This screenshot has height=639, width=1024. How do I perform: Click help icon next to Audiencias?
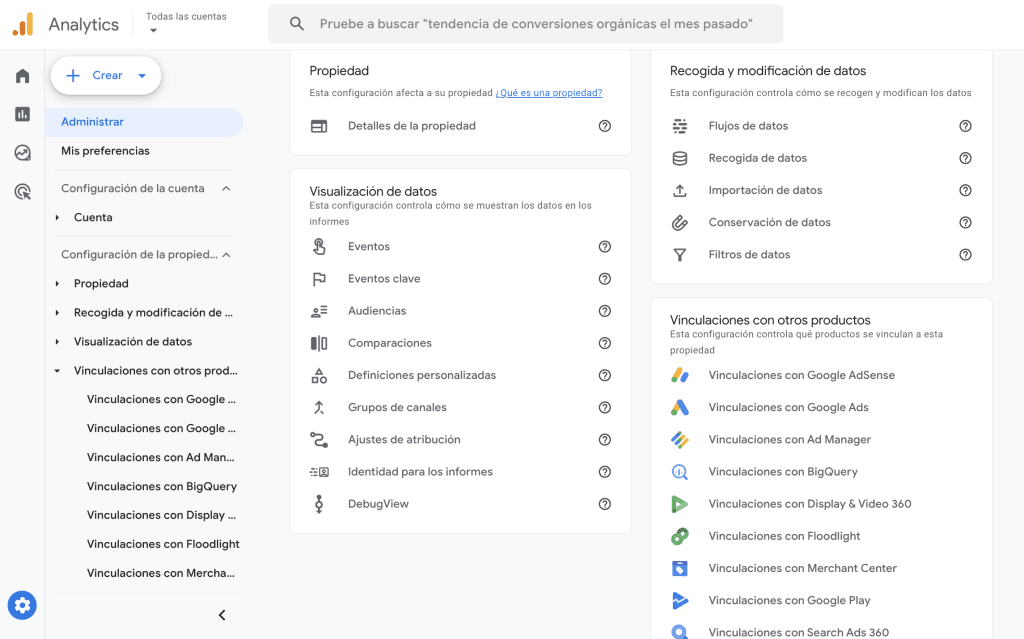pyautogui.click(x=605, y=311)
